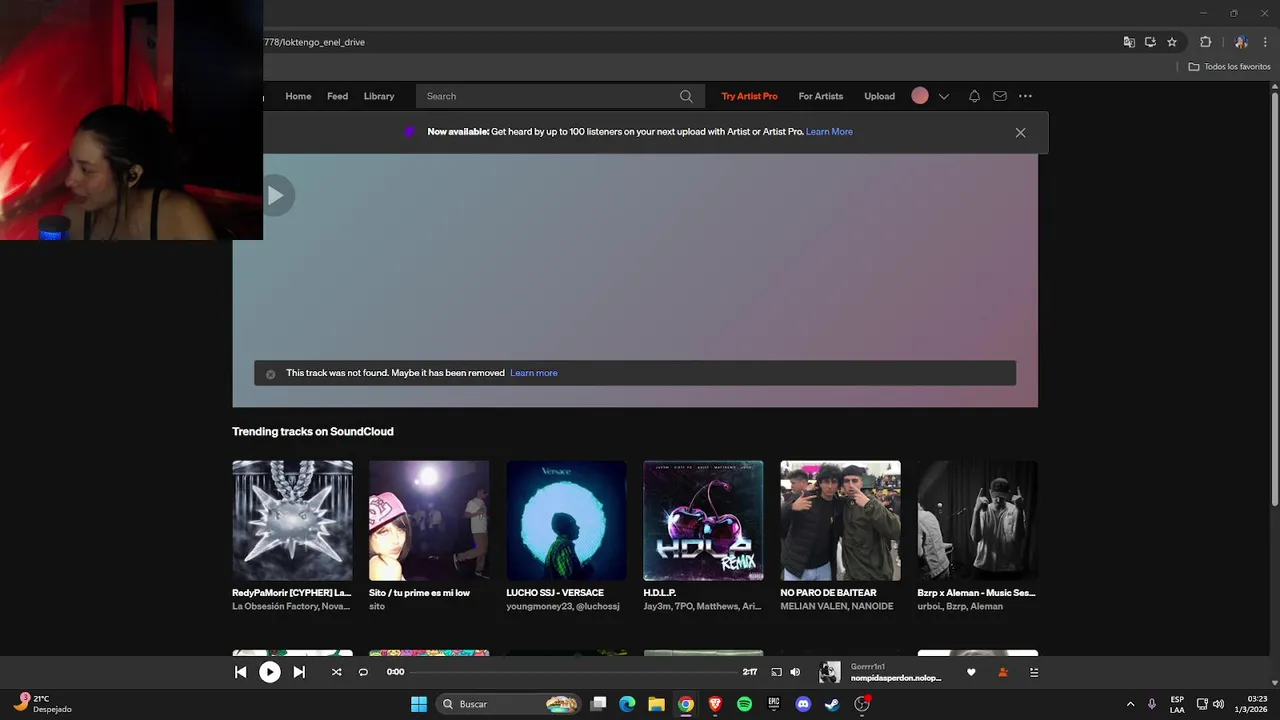Open Discord from the taskbar

[803, 704]
